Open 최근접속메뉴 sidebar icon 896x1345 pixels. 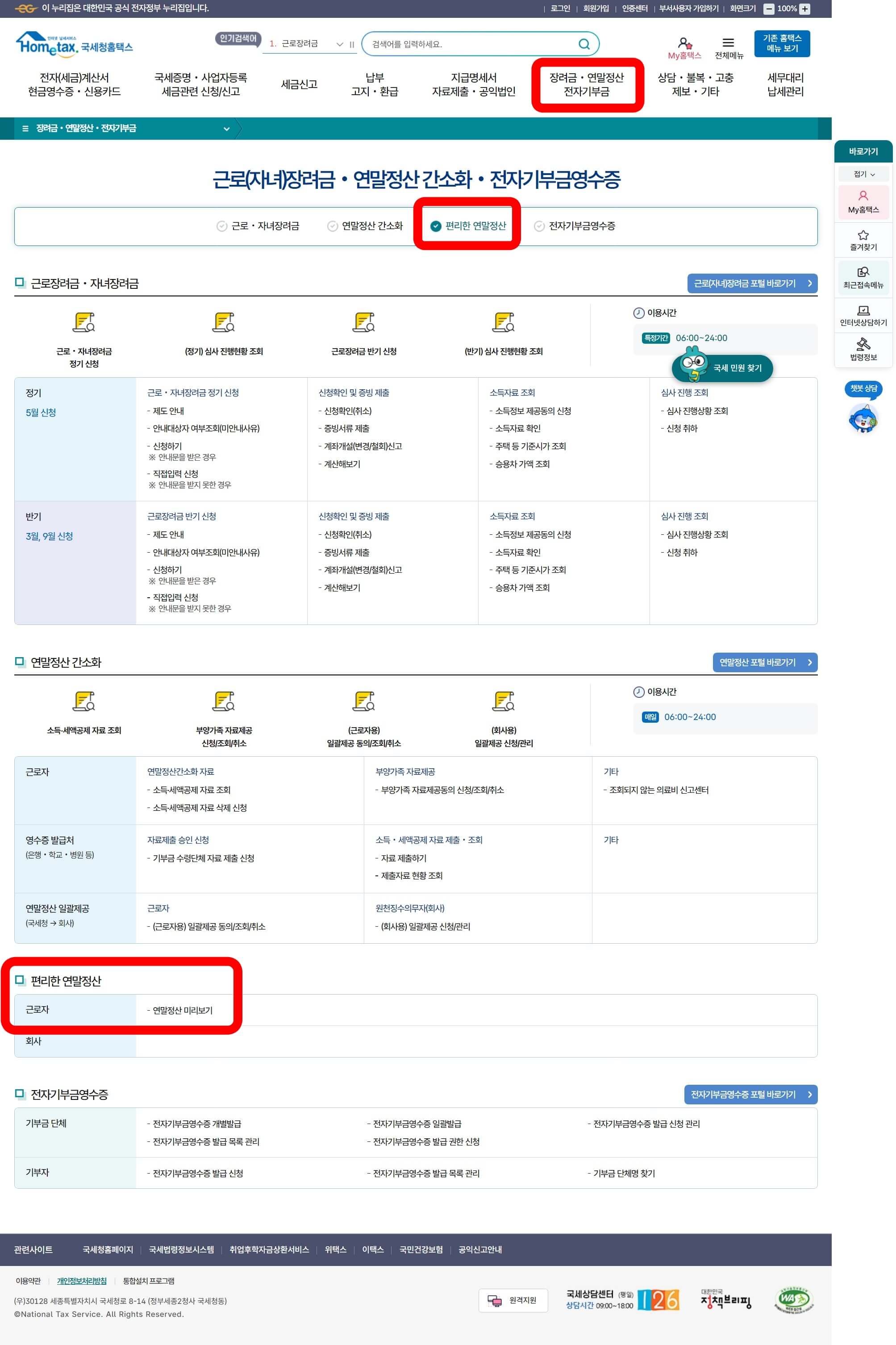(x=863, y=273)
